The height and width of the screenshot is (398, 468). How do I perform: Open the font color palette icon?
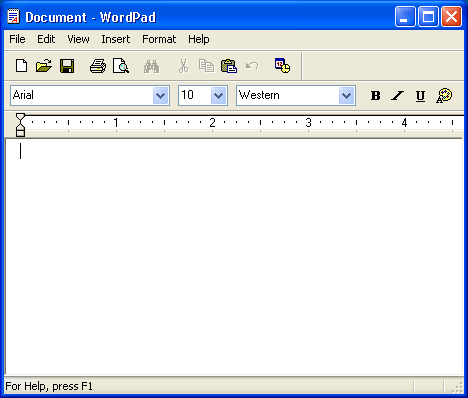pyautogui.click(x=444, y=96)
